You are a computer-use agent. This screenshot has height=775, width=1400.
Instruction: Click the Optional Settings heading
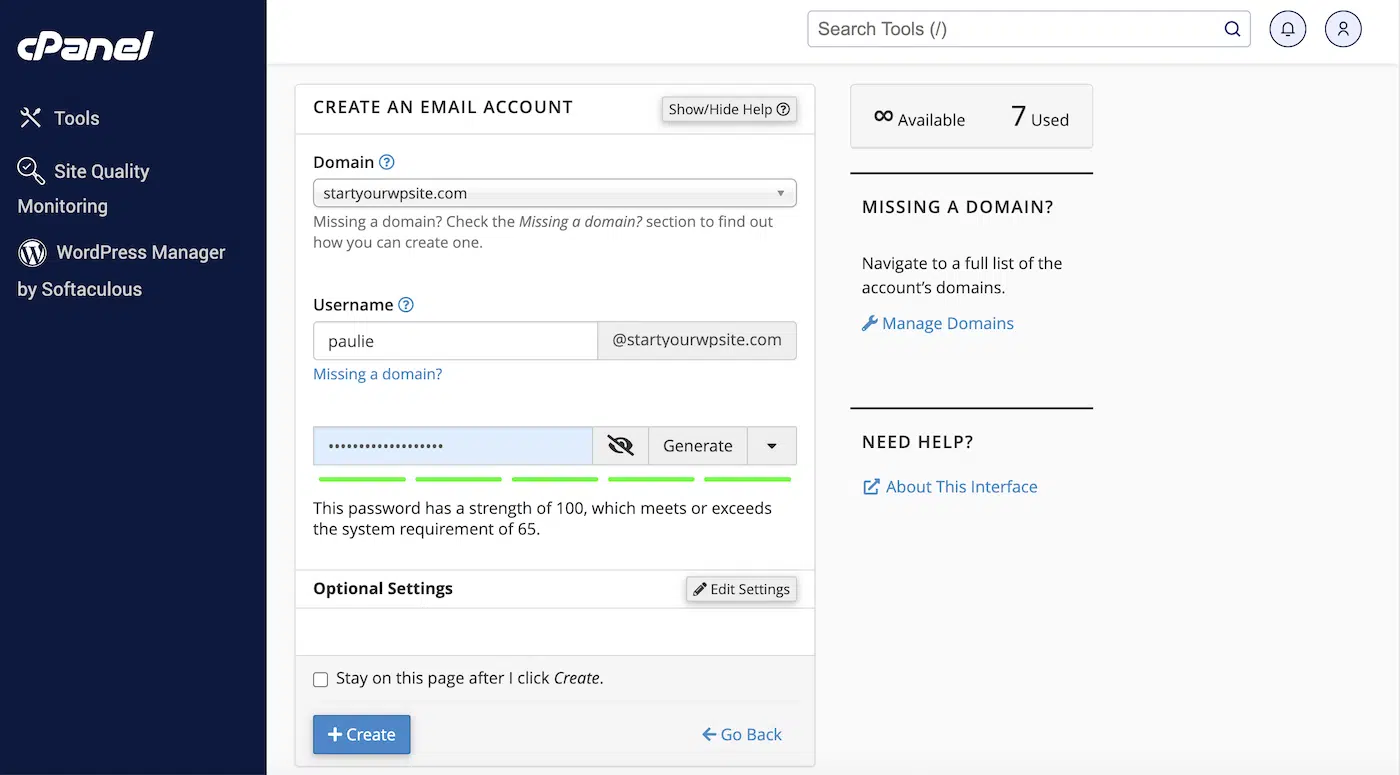point(383,588)
